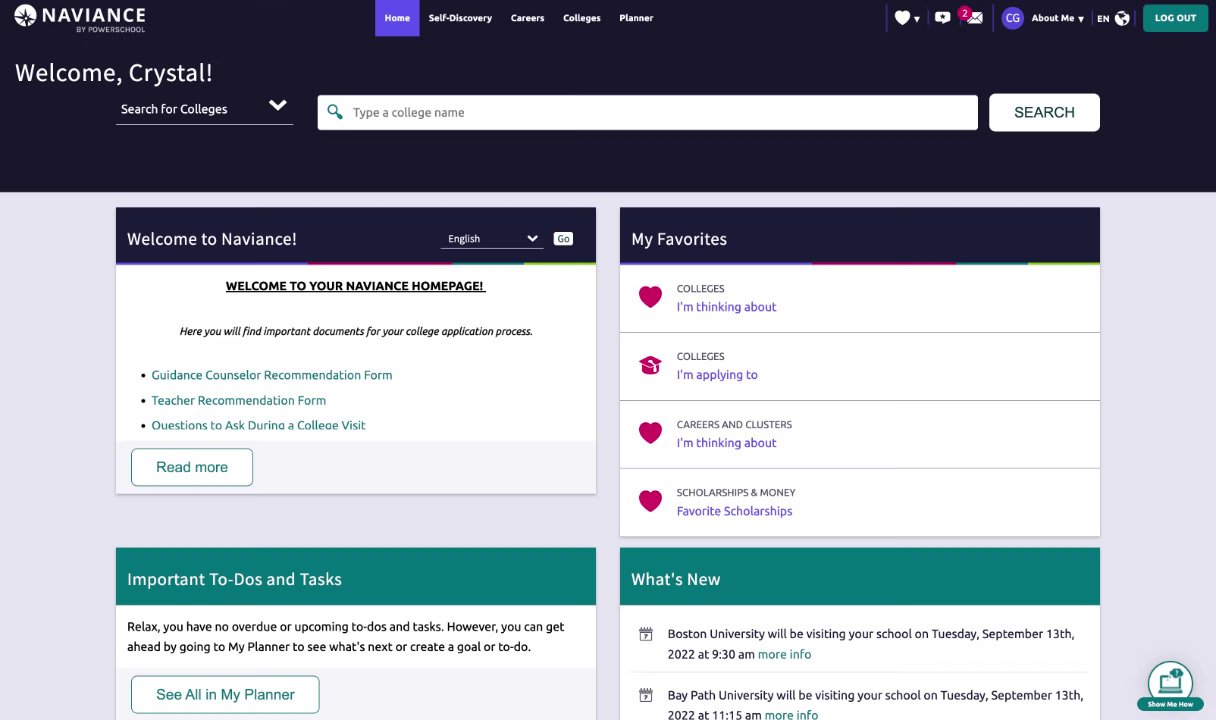1216x720 pixels.
Task: Open Questions to Ask During a College Visit
Action: pyautogui.click(x=259, y=425)
